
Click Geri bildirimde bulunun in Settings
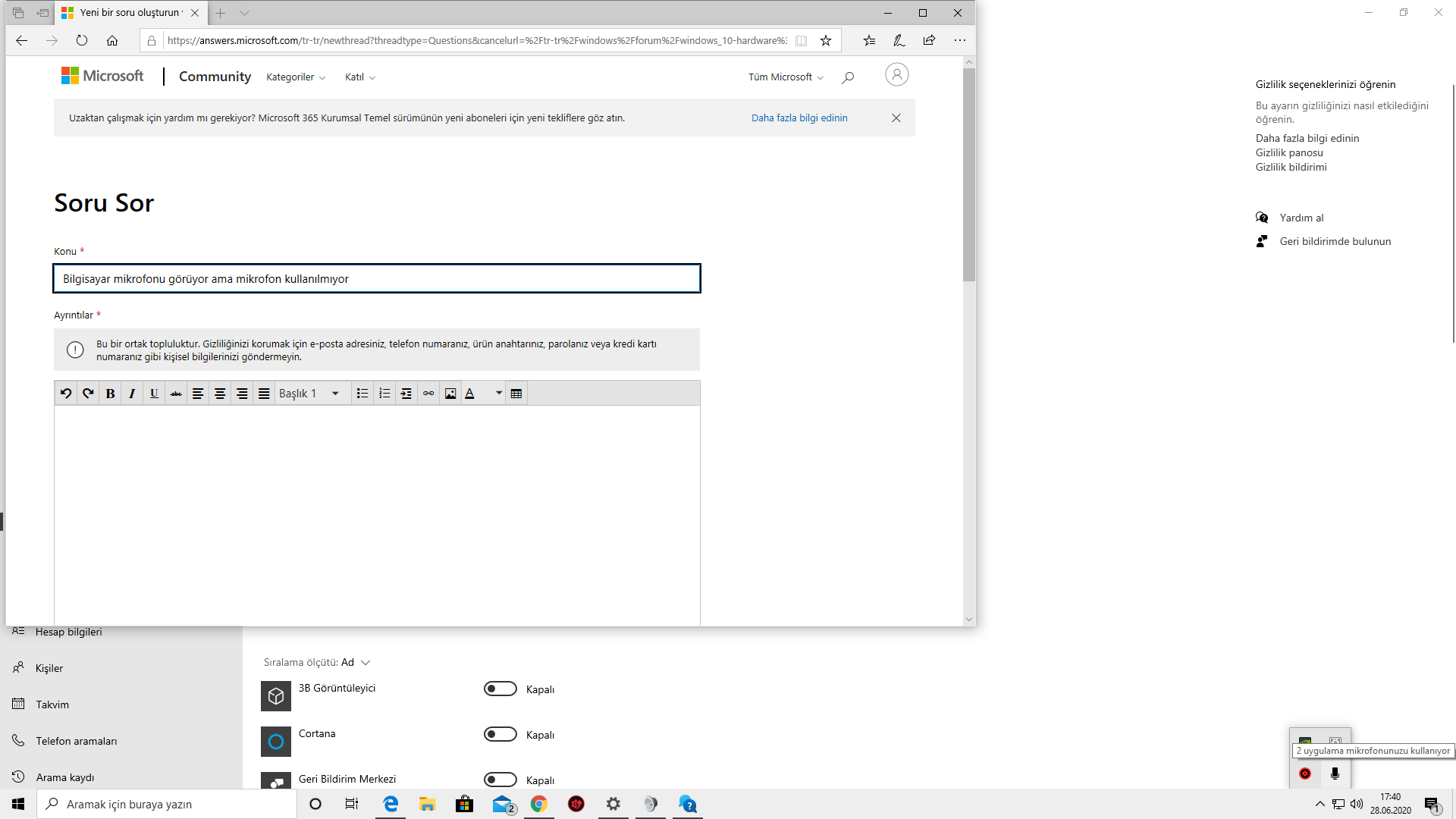[1335, 241]
